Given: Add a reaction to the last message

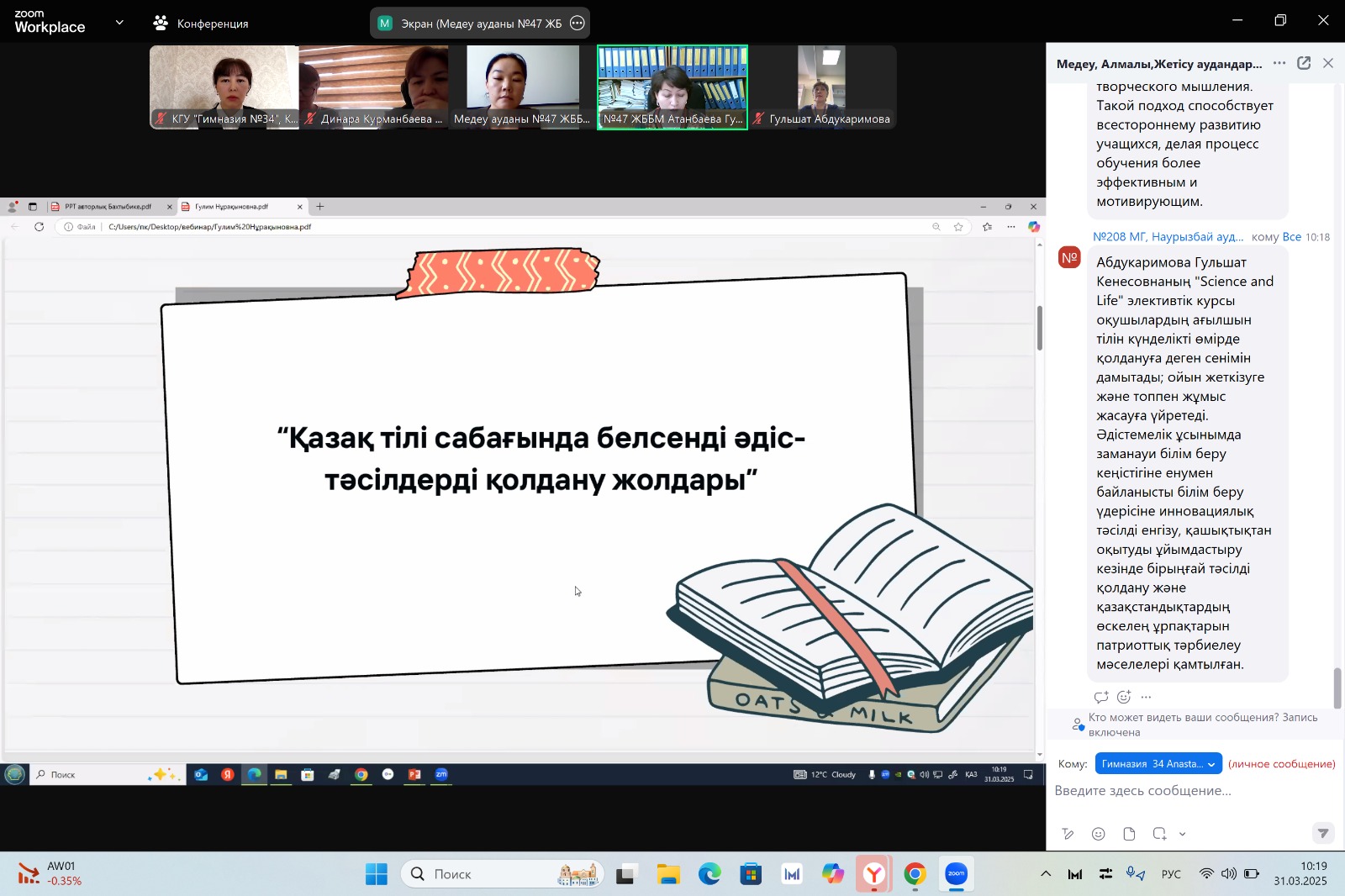Looking at the screenshot, I should 1124,697.
